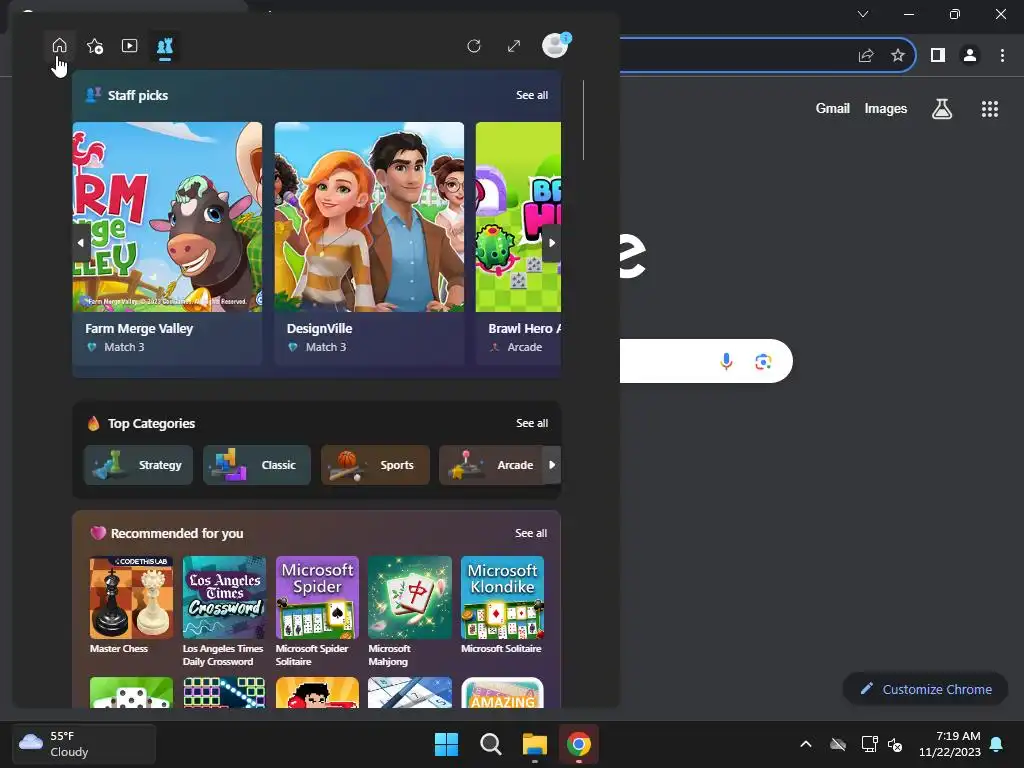This screenshot has height=768, width=1024.
Task: Open the video play tab icon
Action: (x=129, y=46)
